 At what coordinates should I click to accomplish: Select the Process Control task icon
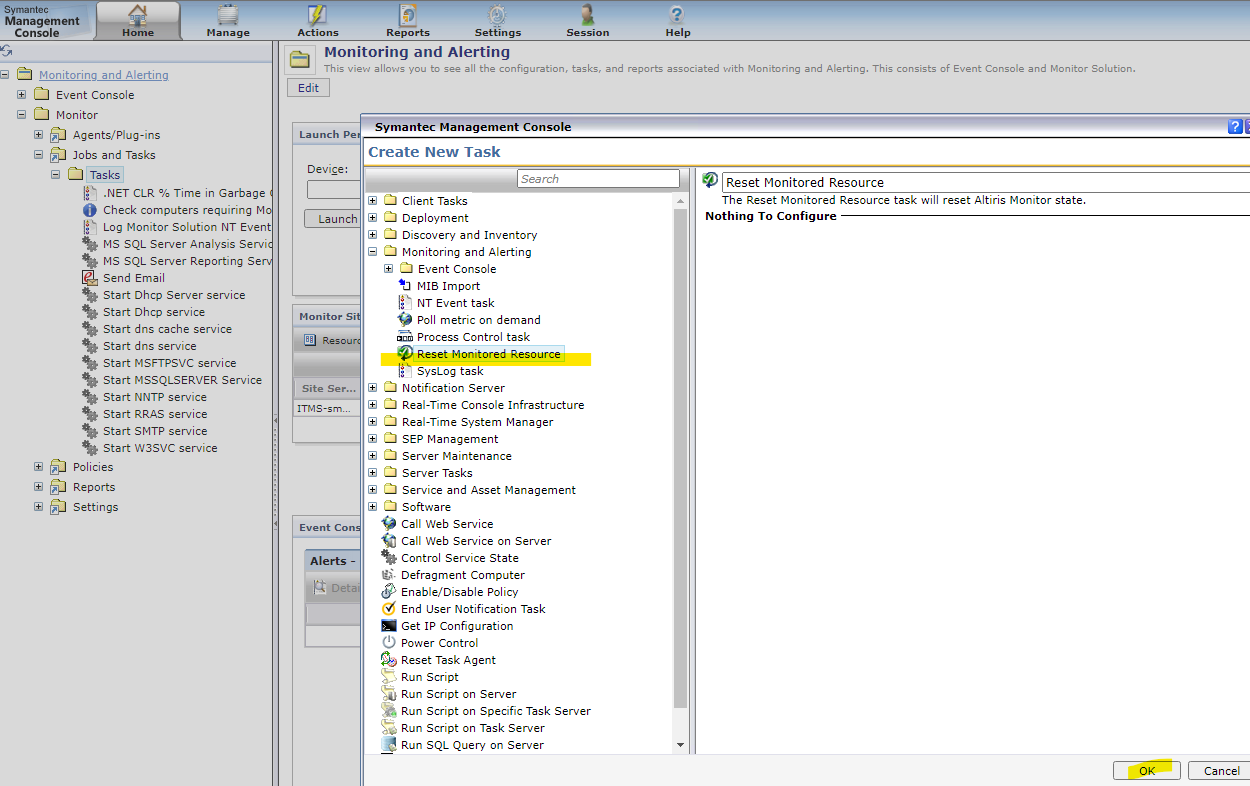(x=405, y=337)
